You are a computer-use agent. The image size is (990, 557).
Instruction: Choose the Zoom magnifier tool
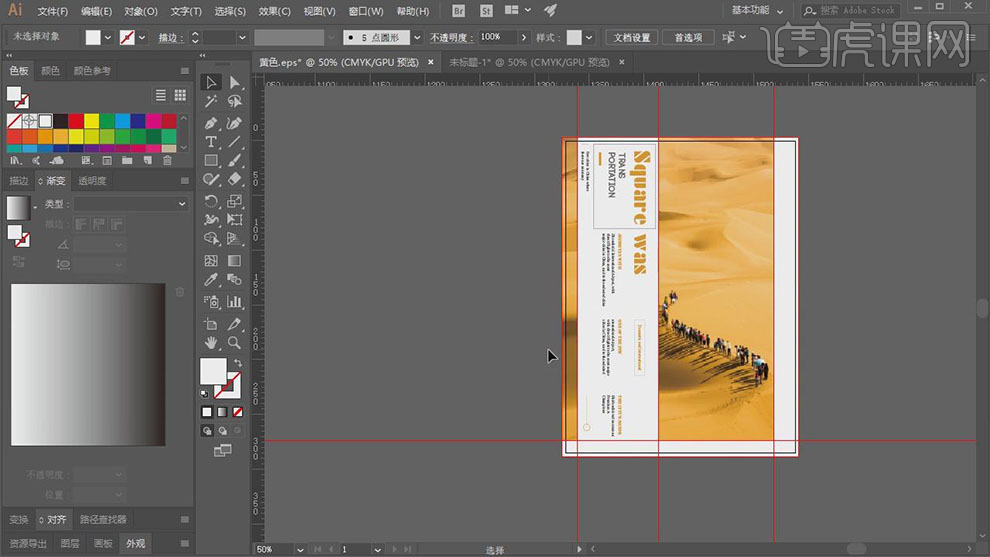click(x=234, y=343)
